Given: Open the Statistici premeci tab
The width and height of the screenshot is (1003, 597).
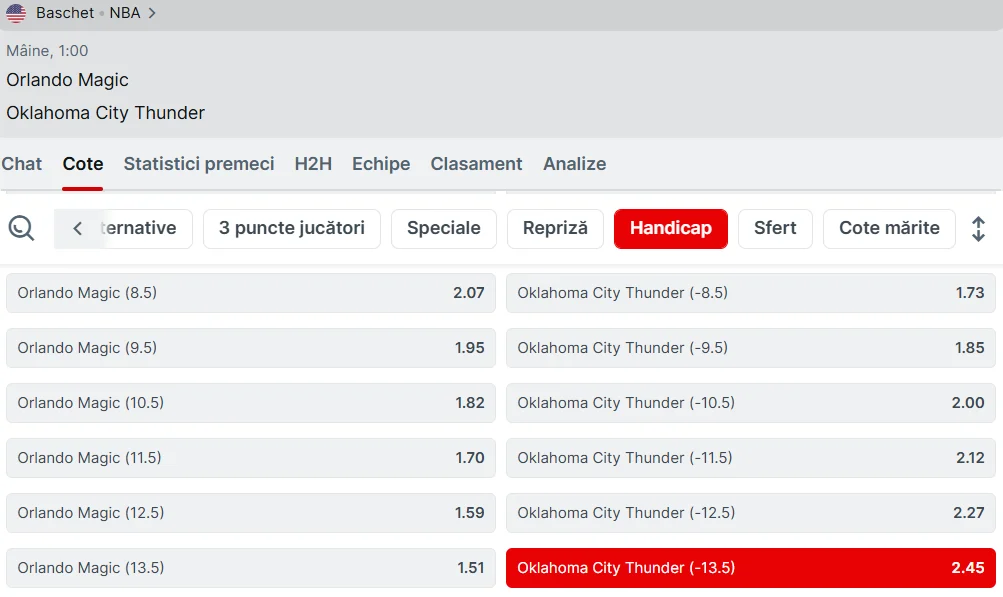Looking at the screenshot, I should coord(198,164).
